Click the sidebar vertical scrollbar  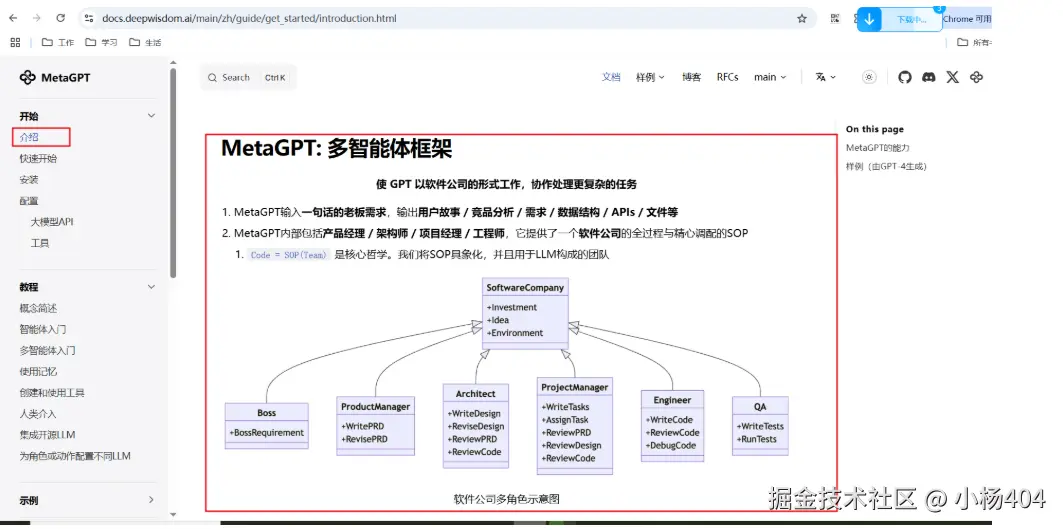click(173, 173)
